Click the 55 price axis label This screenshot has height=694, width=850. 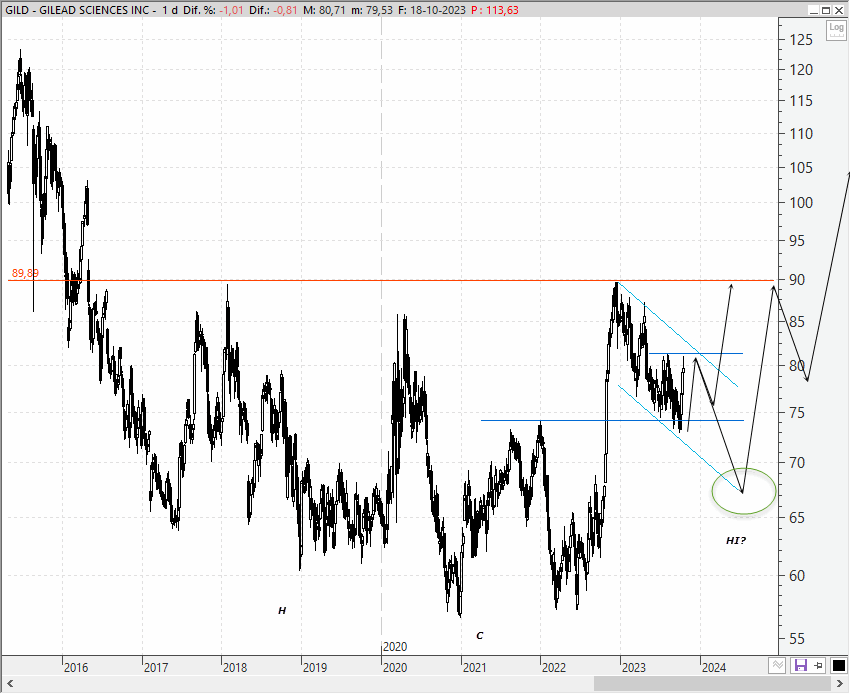pyautogui.click(x=797, y=638)
